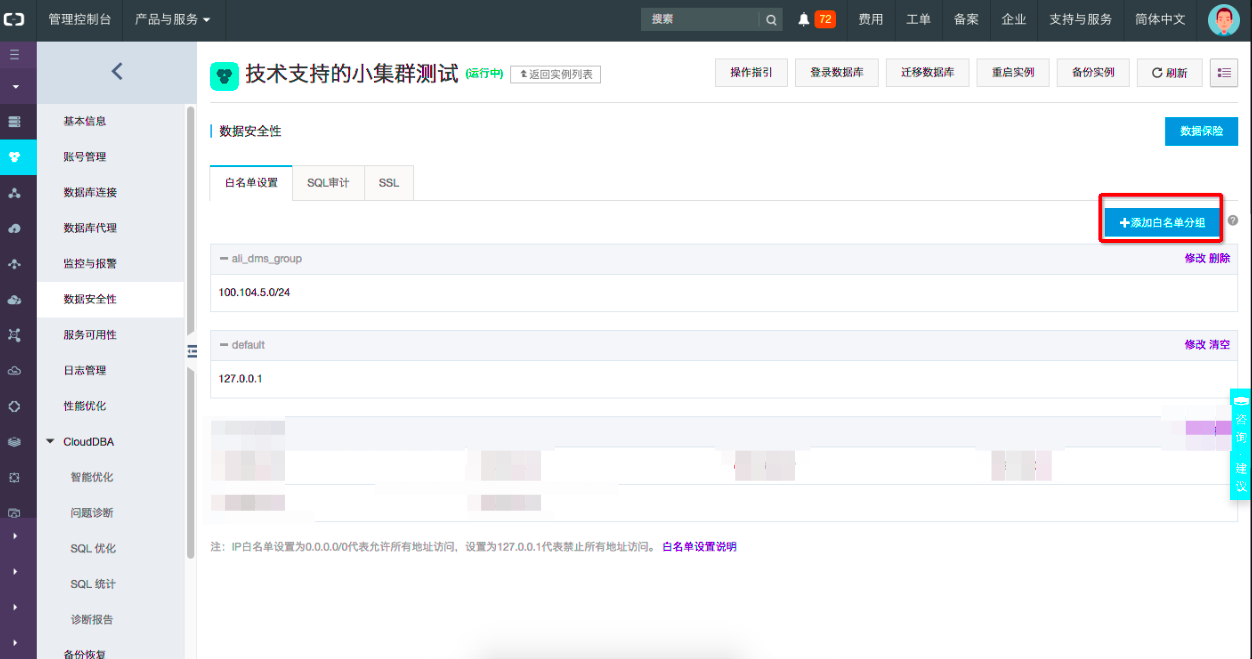Click the 127.0.0.1 address text
Image resolution: width=1252 pixels, height=659 pixels.
241,379
